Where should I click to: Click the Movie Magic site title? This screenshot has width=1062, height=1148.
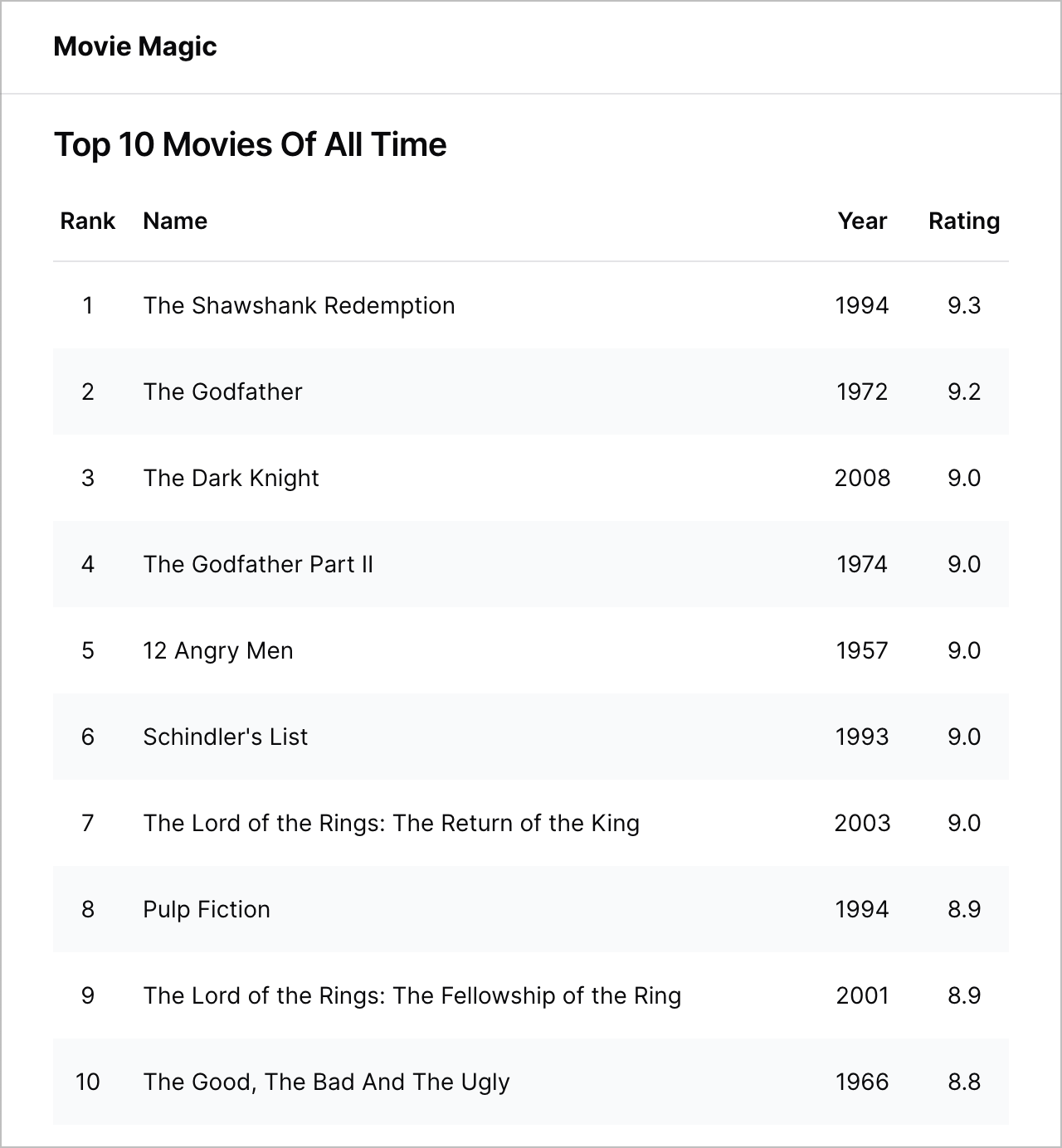135,46
